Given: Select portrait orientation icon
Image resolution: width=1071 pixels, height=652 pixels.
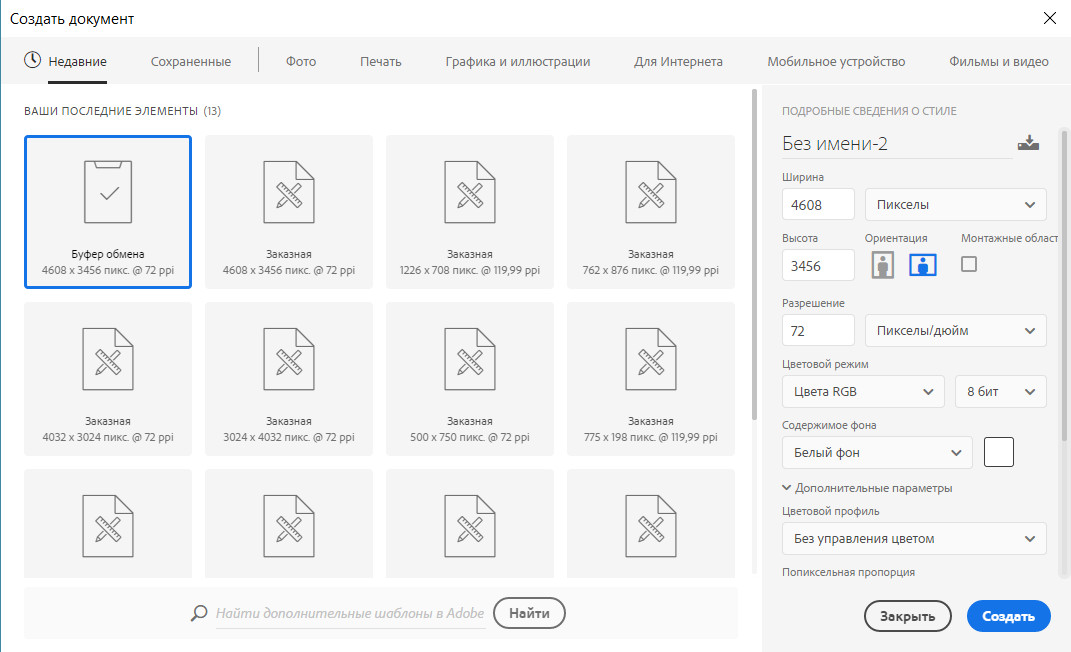Looking at the screenshot, I should [x=882, y=265].
